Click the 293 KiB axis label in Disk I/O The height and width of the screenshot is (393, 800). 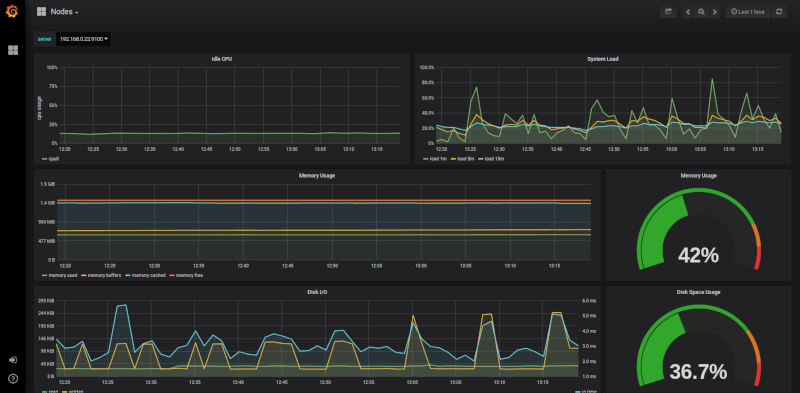47,301
